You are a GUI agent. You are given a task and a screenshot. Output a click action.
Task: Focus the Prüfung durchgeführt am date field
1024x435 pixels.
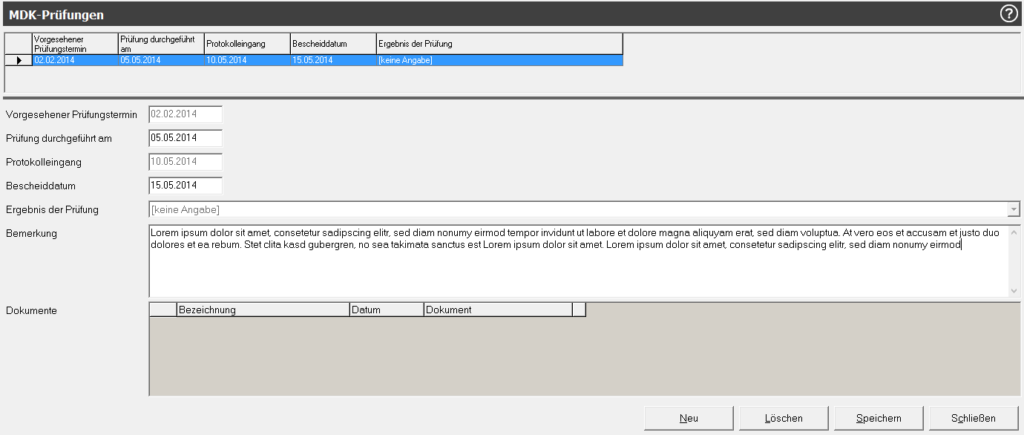pos(184,137)
